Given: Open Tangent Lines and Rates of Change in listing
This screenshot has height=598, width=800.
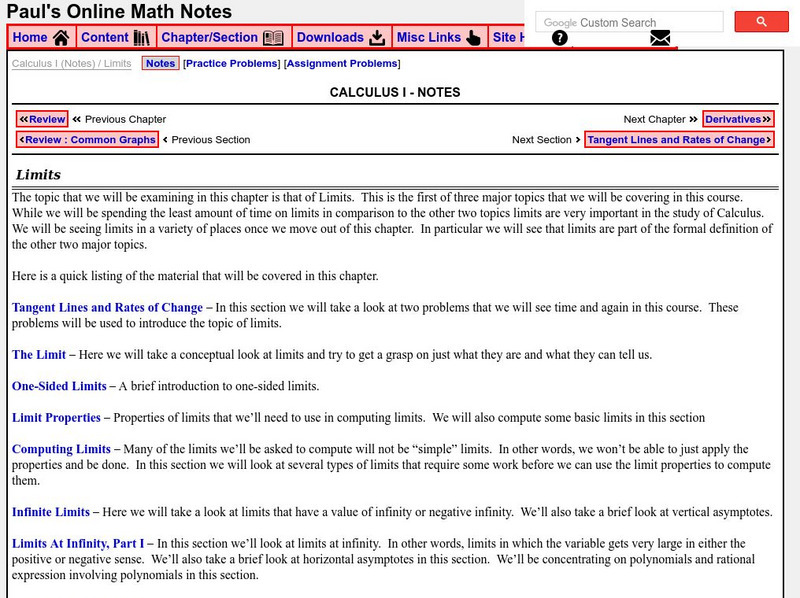Looking at the screenshot, I should [x=107, y=308].
